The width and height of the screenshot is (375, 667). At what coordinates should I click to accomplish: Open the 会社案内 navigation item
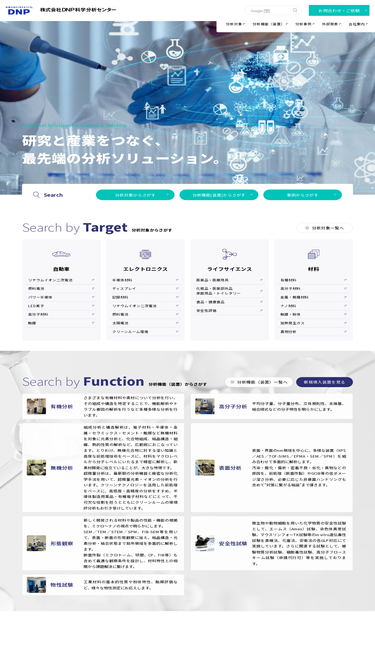coord(358,24)
